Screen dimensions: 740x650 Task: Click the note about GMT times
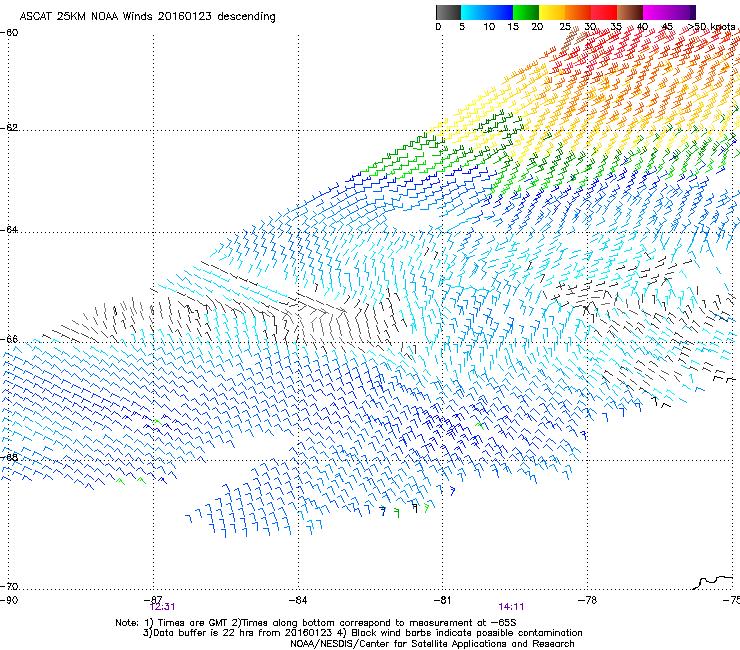click(316, 623)
